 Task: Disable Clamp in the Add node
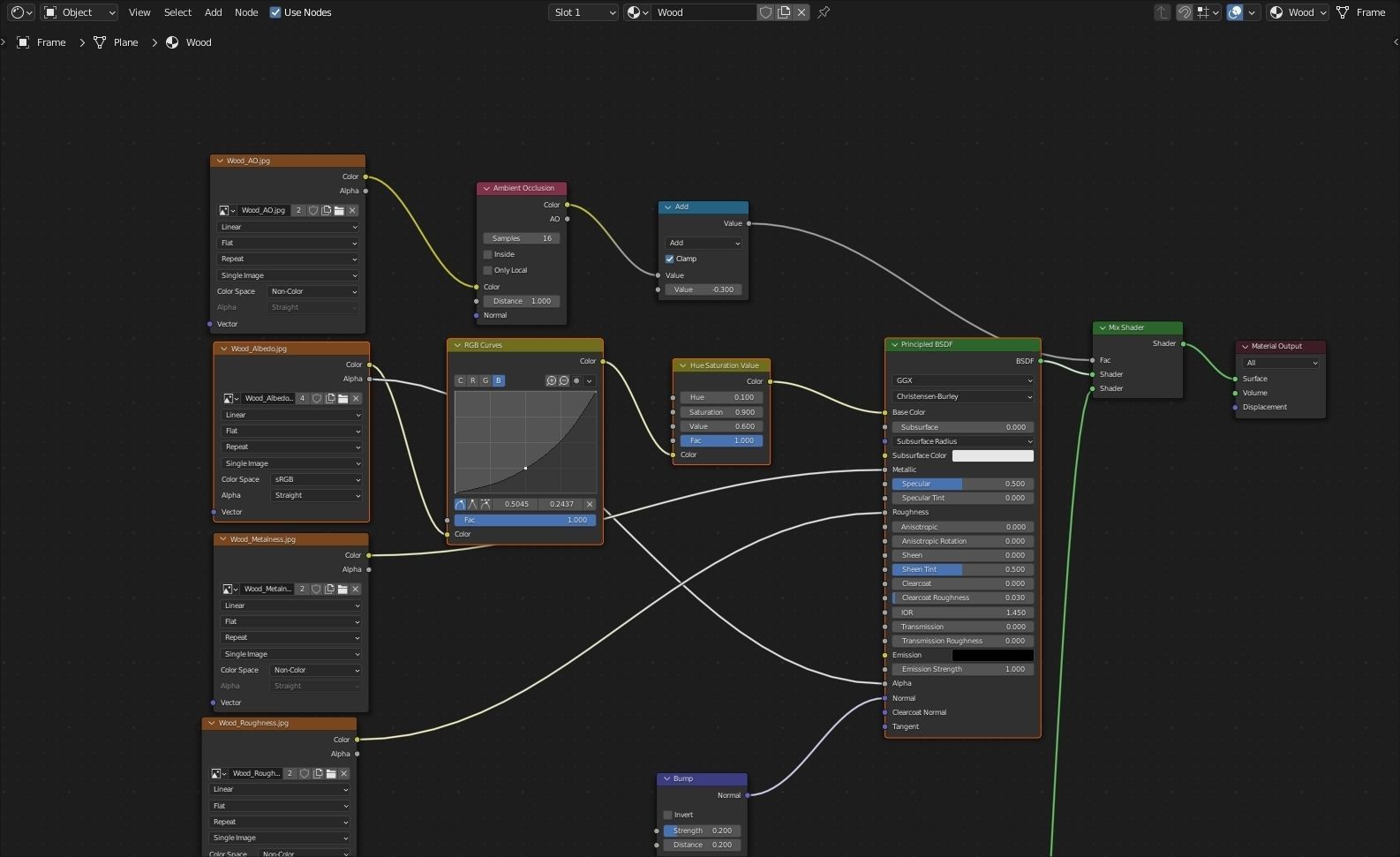coord(669,259)
